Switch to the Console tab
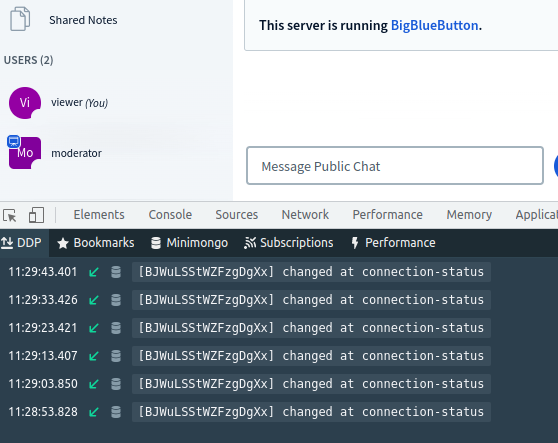This screenshot has height=443, width=558. pyautogui.click(x=170, y=215)
